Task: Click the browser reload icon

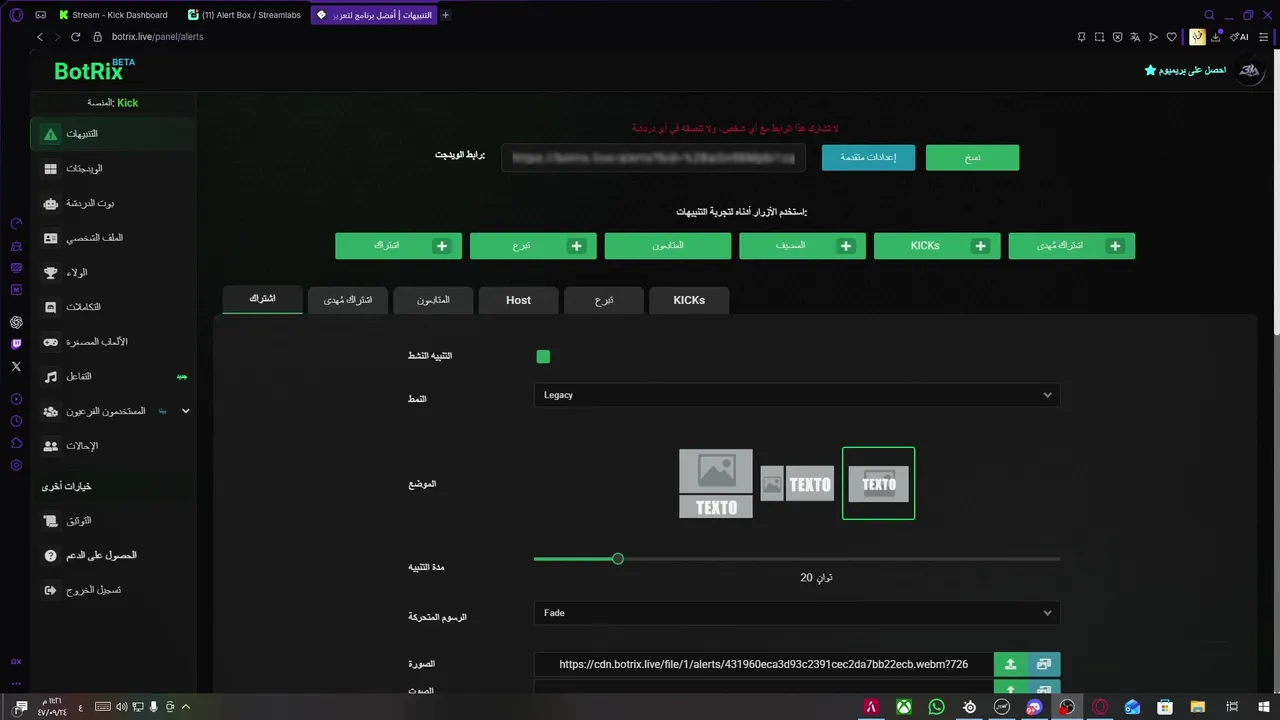Action: pyautogui.click(x=75, y=37)
